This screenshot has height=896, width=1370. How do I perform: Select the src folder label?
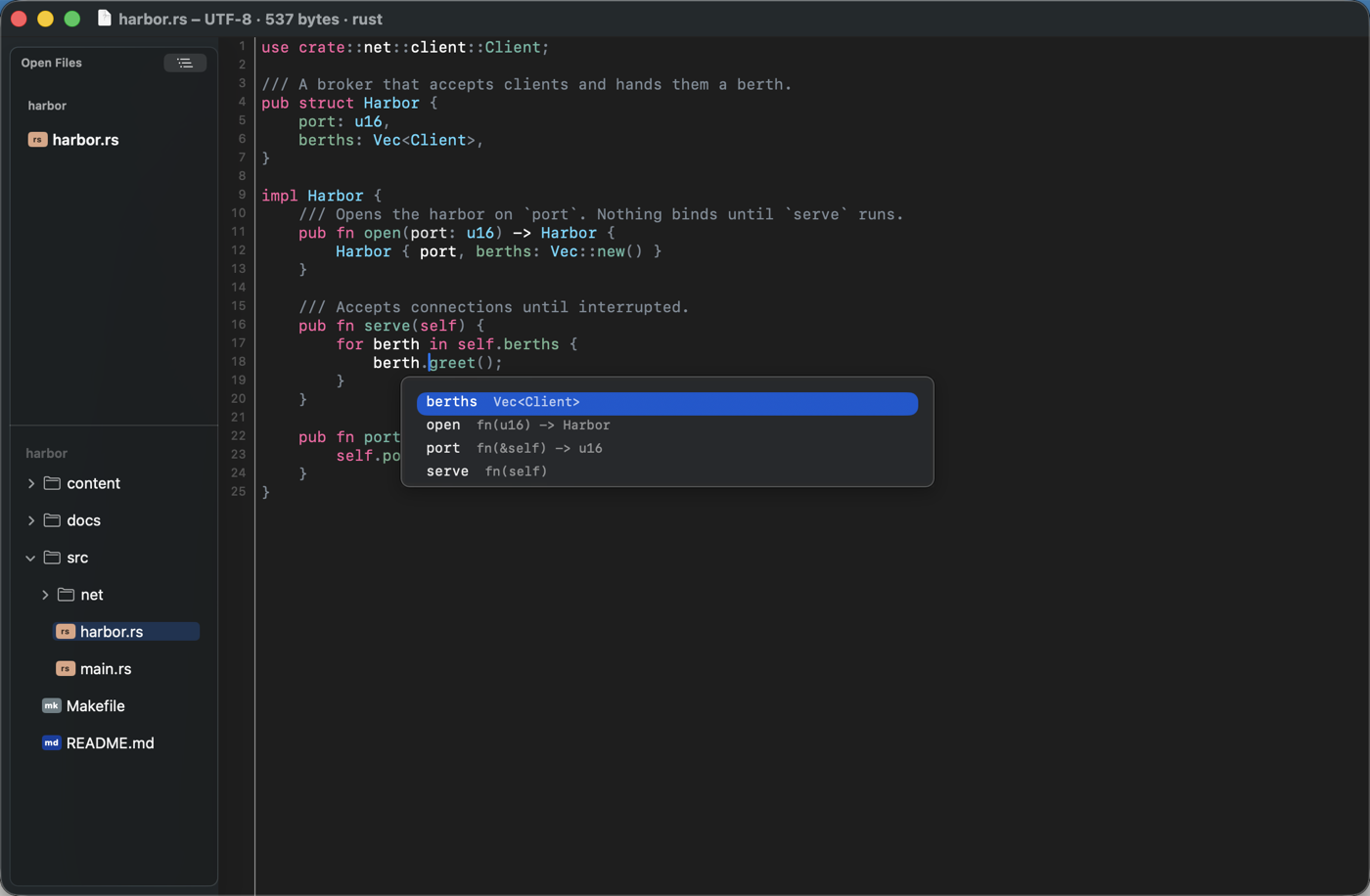coord(77,558)
